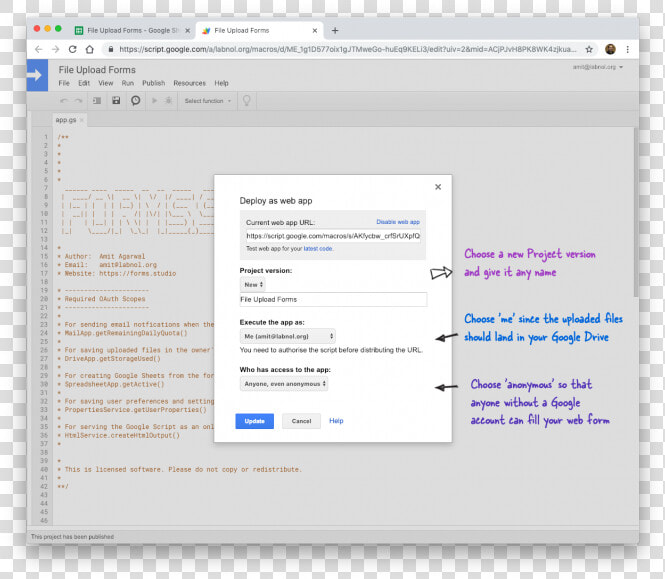Image resolution: width=665 pixels, height=579 pixels.
Task: Open Who has access dropdown
Action: tap(284, 384)
